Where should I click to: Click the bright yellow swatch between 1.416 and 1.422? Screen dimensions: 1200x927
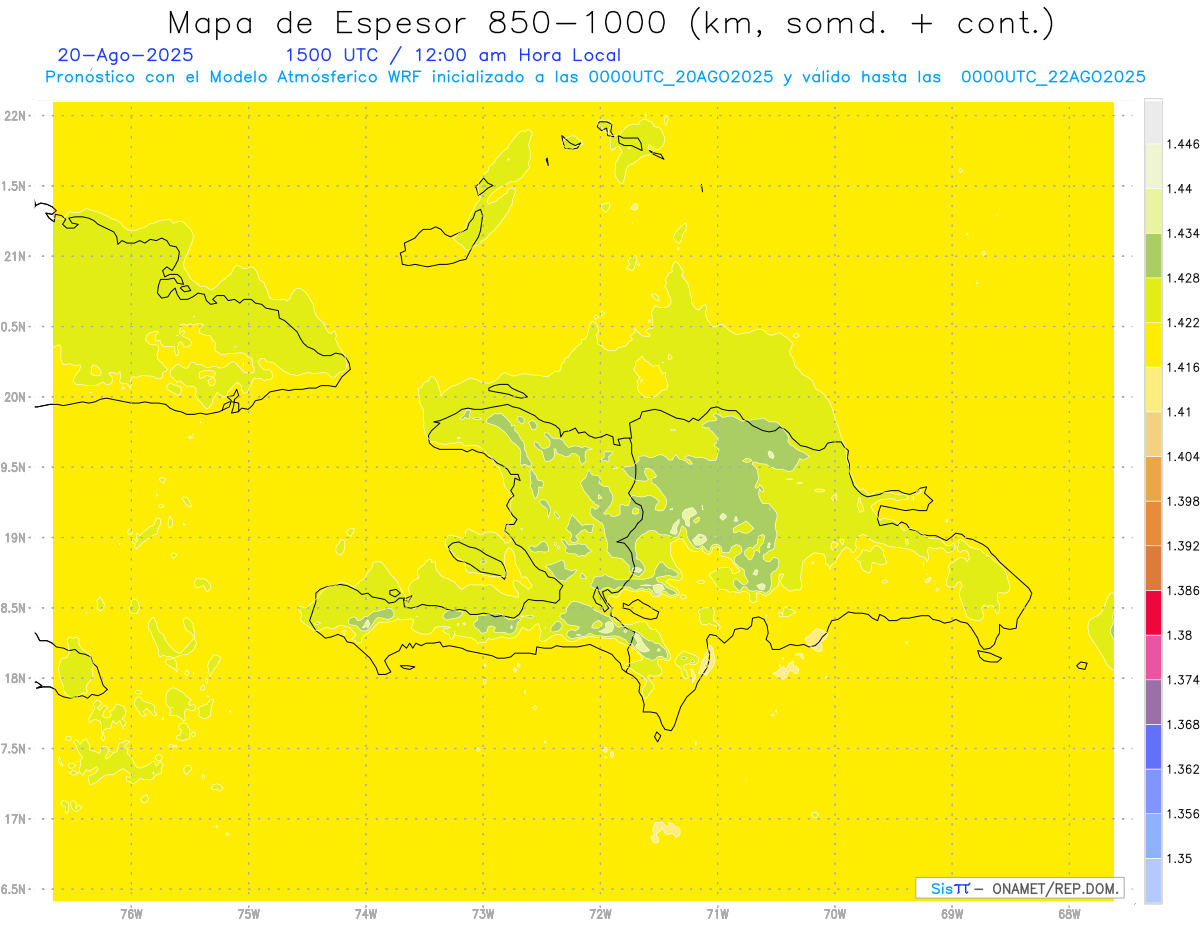[1153, 345]
